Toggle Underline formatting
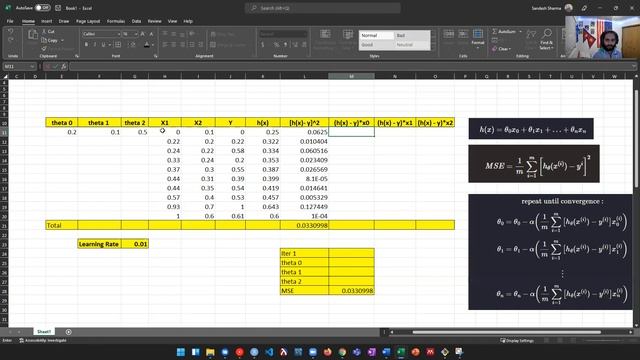This screenshot has width=640, height=360. 103,44
